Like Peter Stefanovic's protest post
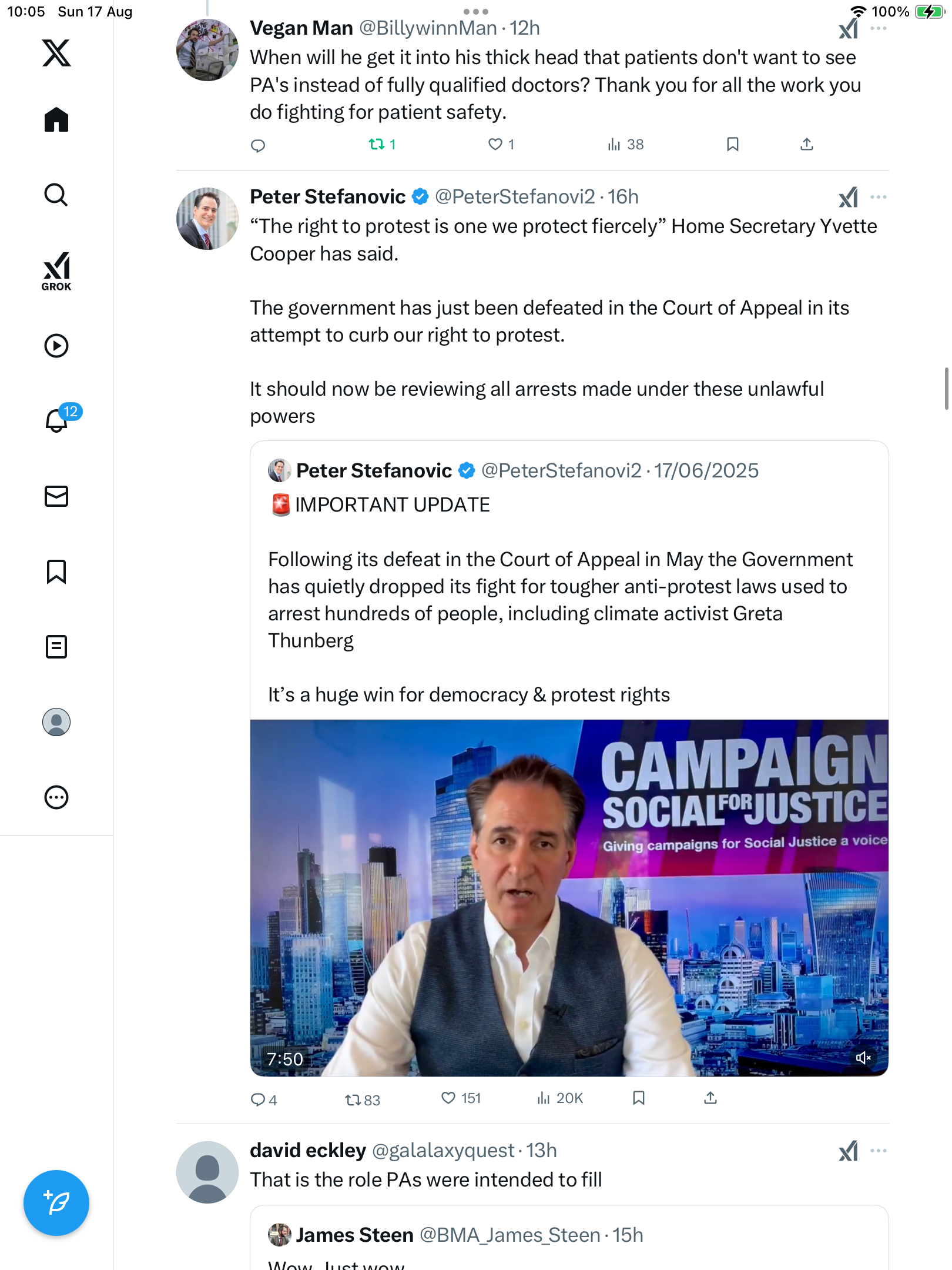 448,1098
